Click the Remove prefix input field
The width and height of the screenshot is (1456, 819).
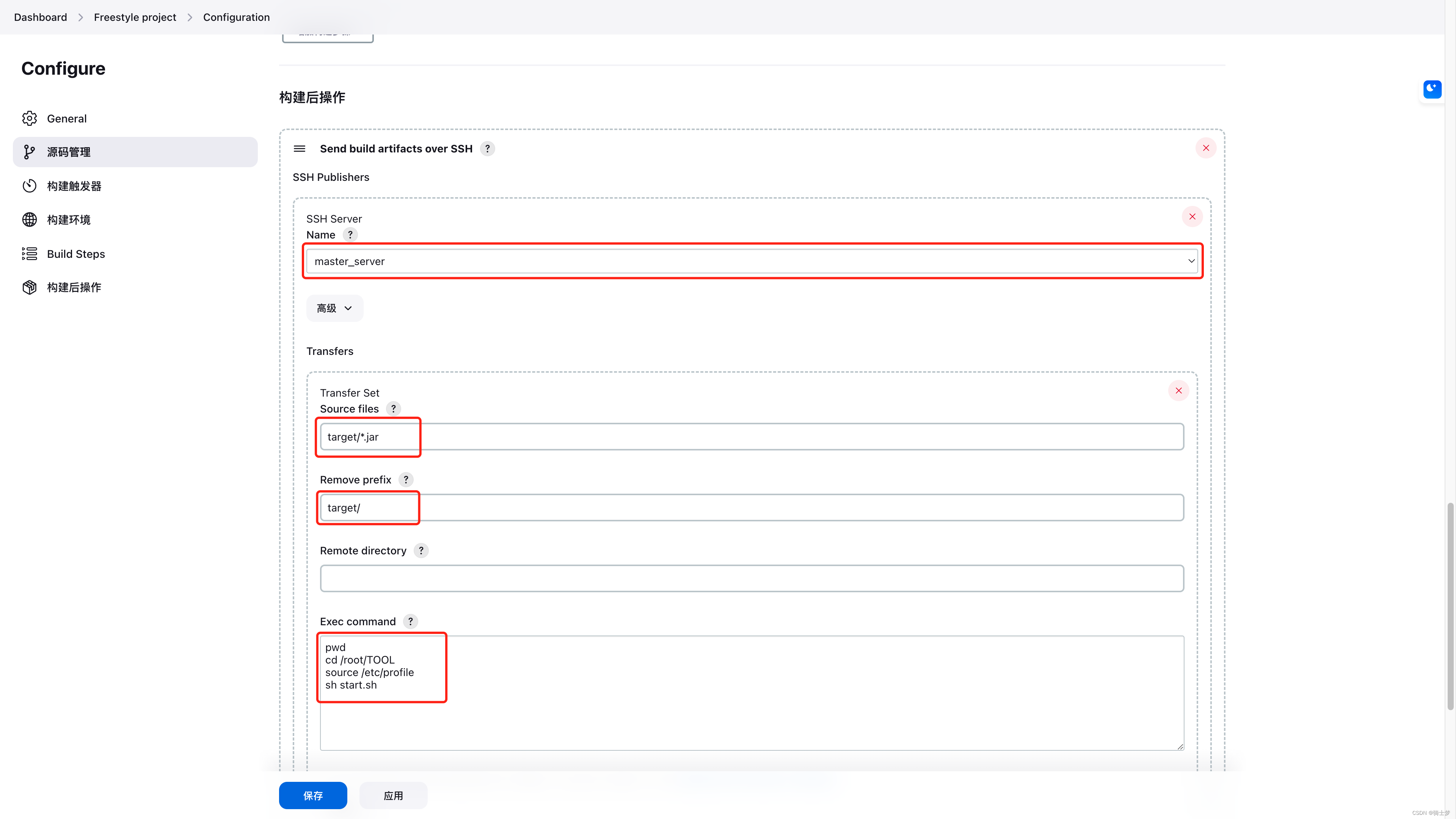point(752,508)
